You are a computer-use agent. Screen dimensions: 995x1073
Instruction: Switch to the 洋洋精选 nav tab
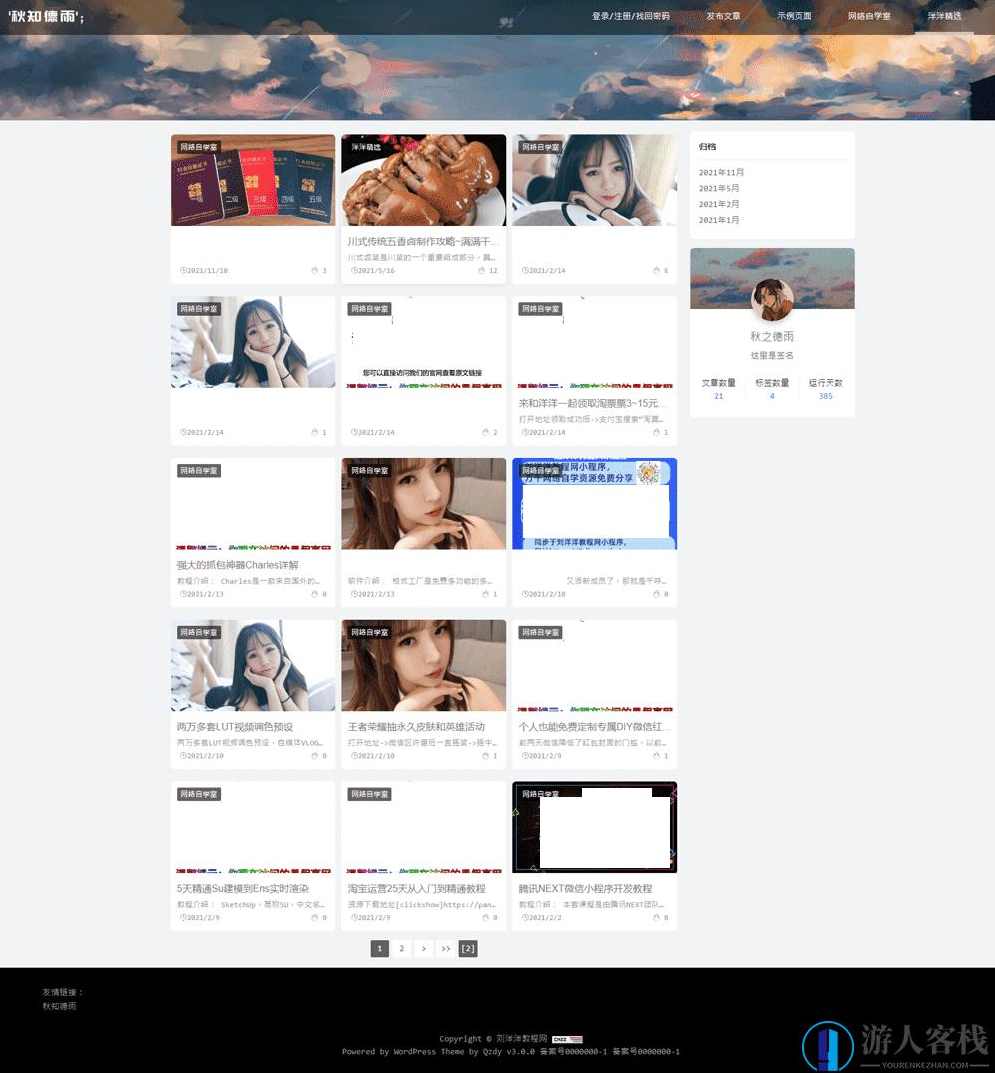click(944, 16)
